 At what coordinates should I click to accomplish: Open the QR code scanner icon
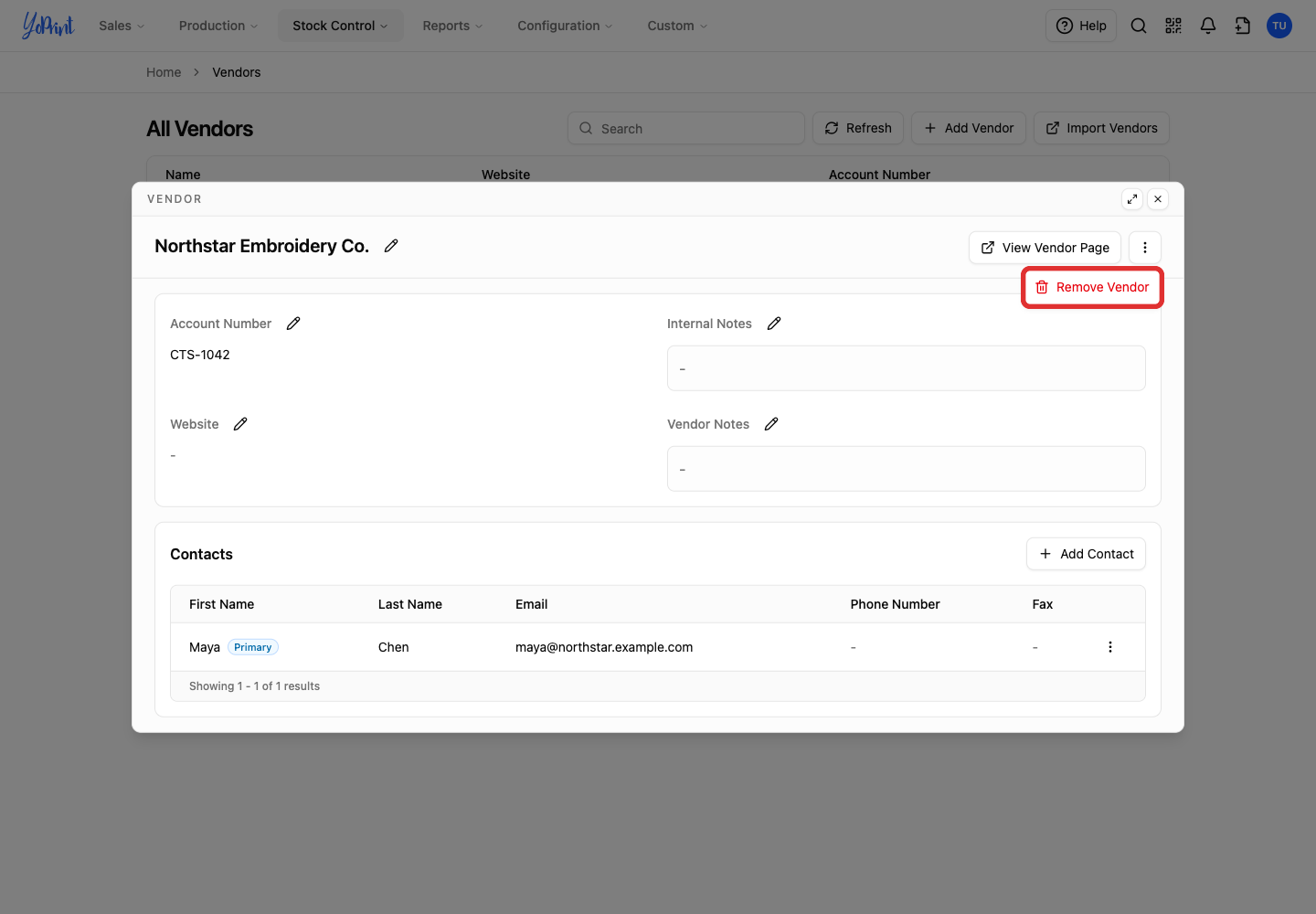point(1173,26)
